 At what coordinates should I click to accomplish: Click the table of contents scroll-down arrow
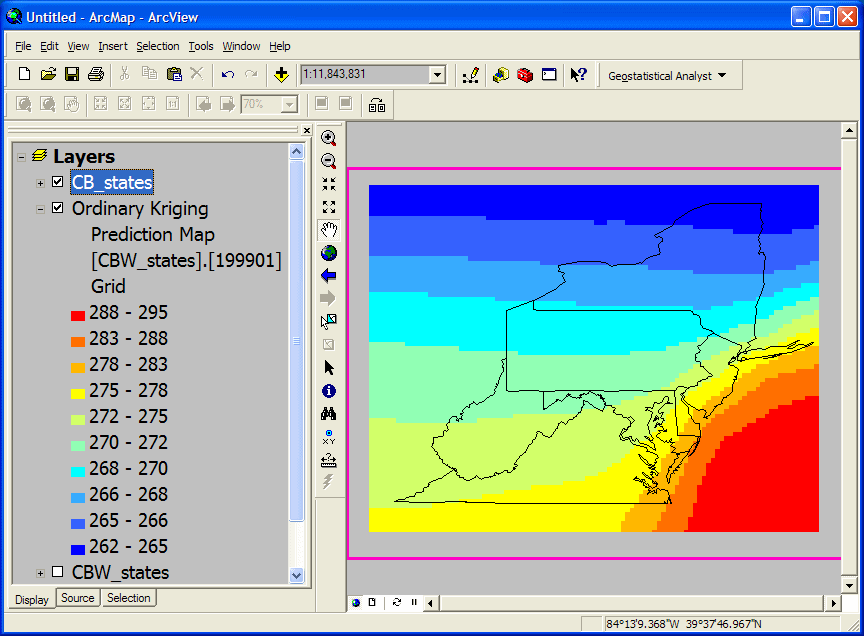coord(296,575)
